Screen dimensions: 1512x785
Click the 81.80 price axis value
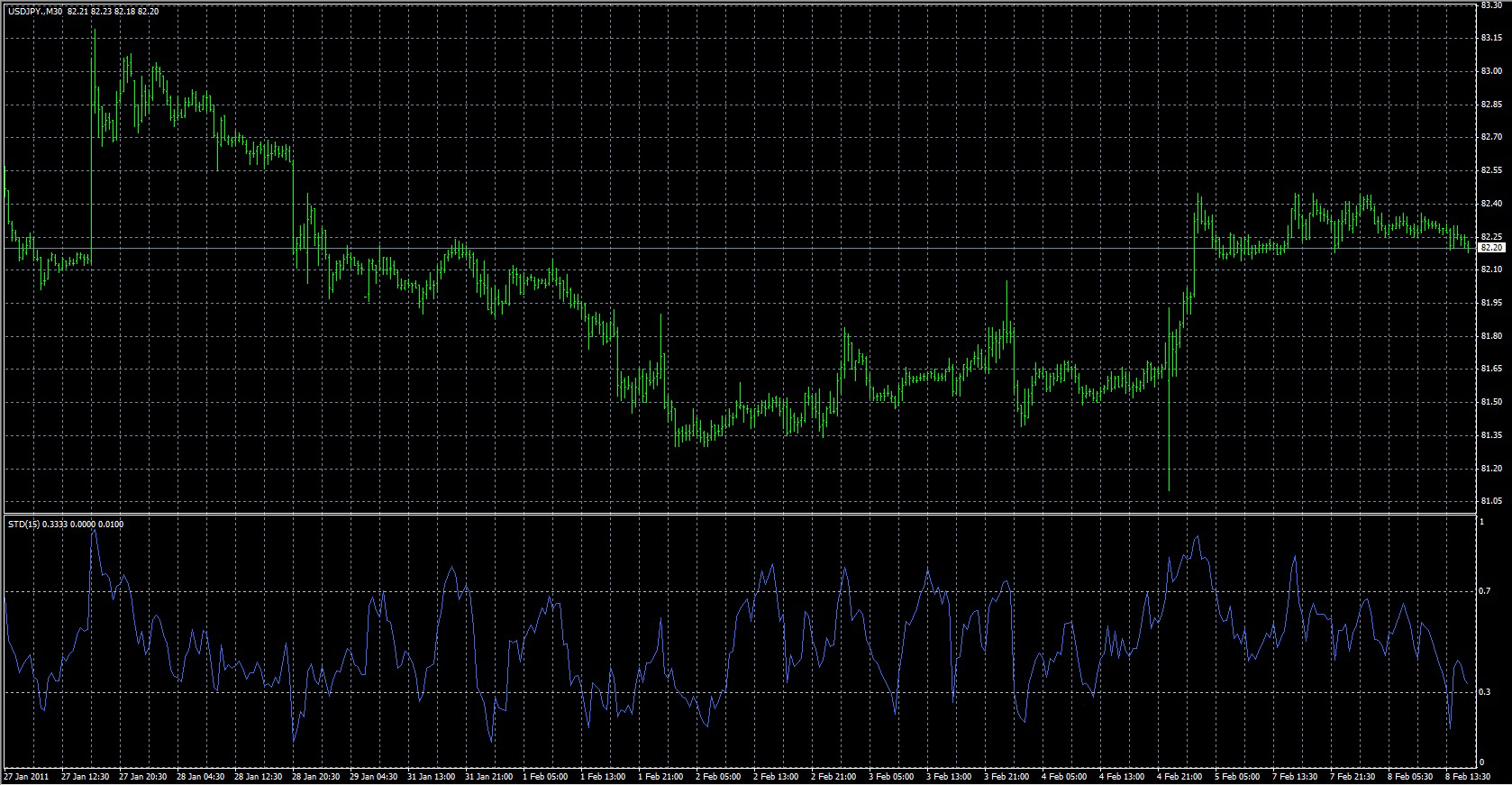coord(1490,336)
